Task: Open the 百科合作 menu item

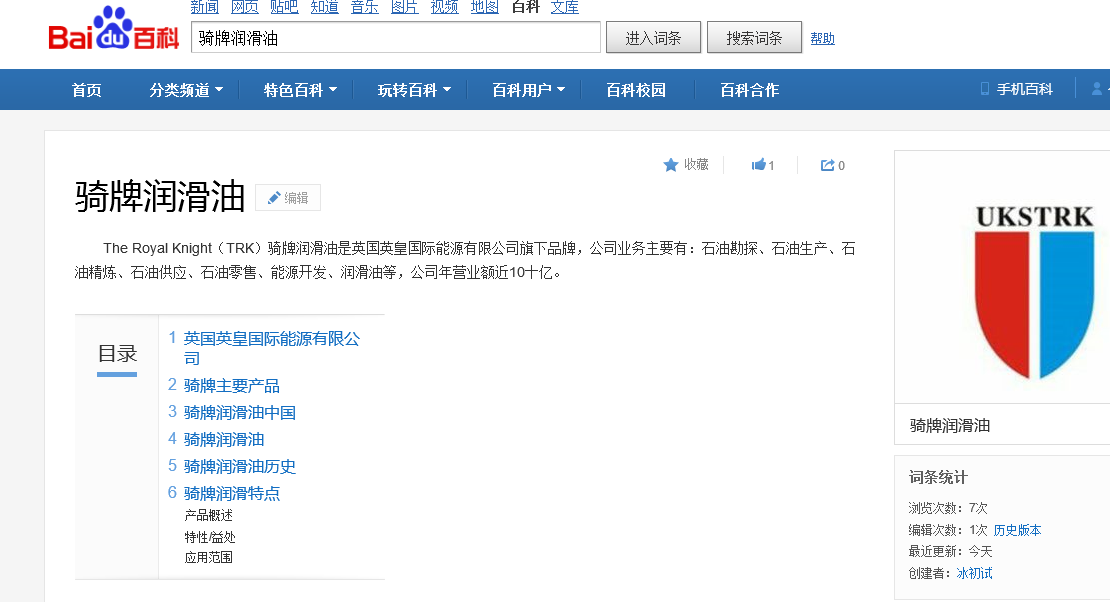Action: tap(750, 90)
